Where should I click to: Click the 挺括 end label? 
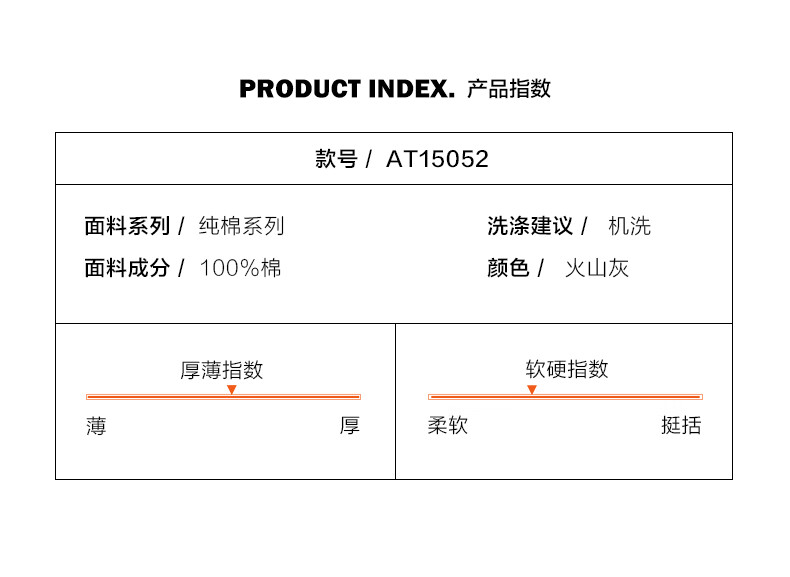click(x=681, y=426)
